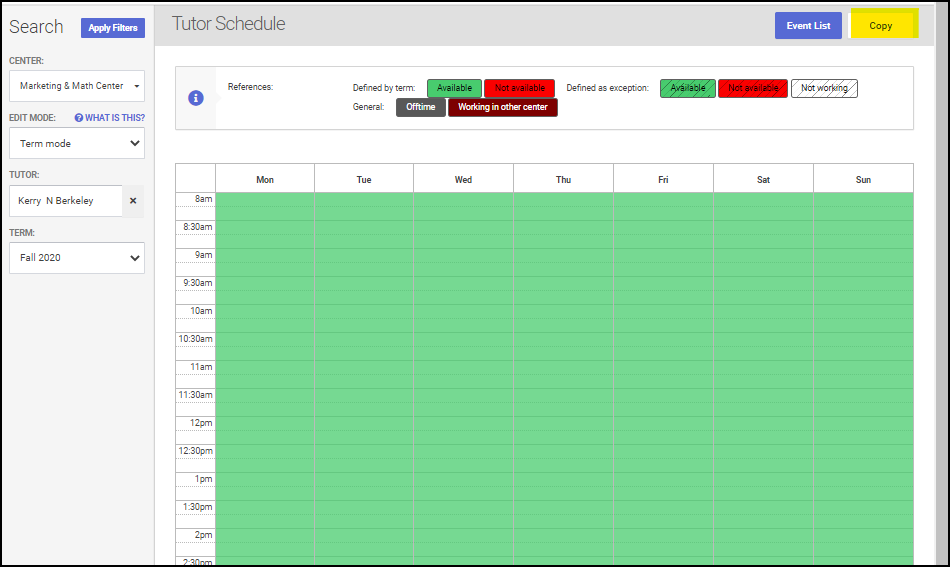Click the blue info icon beside References

point(196,98)
